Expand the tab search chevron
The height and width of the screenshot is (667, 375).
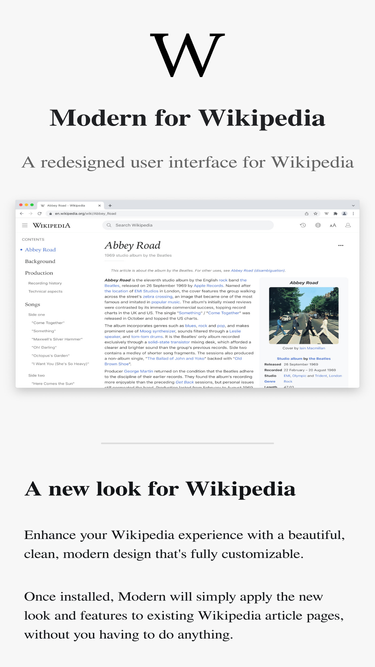point(353,205)
